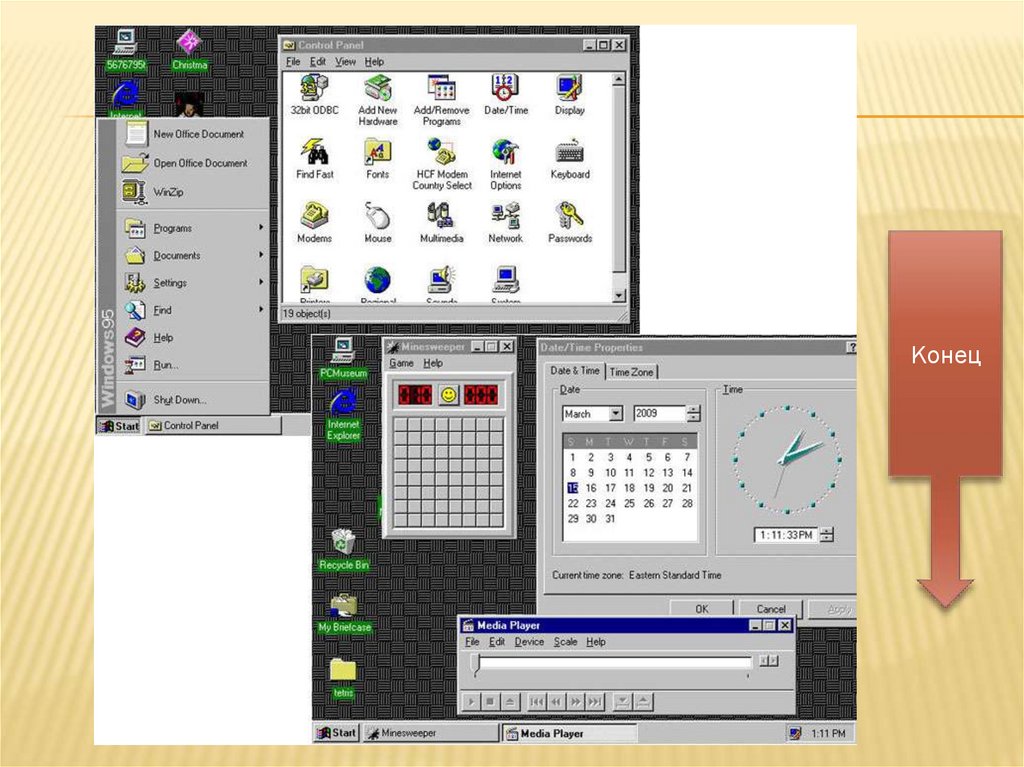Click the Minesweeper taskbar button
Image resolution: width=1024 pixels, height=767 pixels.
click(430, 733)
